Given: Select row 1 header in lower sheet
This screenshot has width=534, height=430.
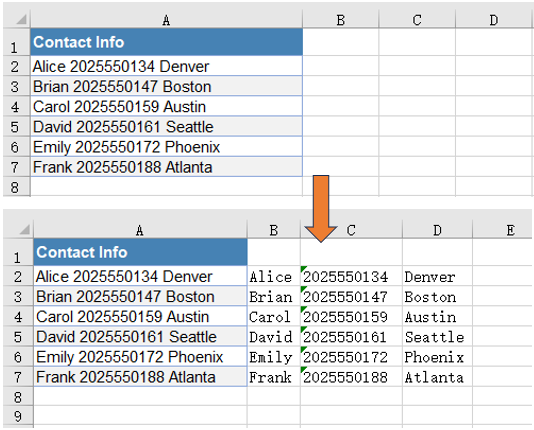Looking at the screenshot, I should pos(18,252).
